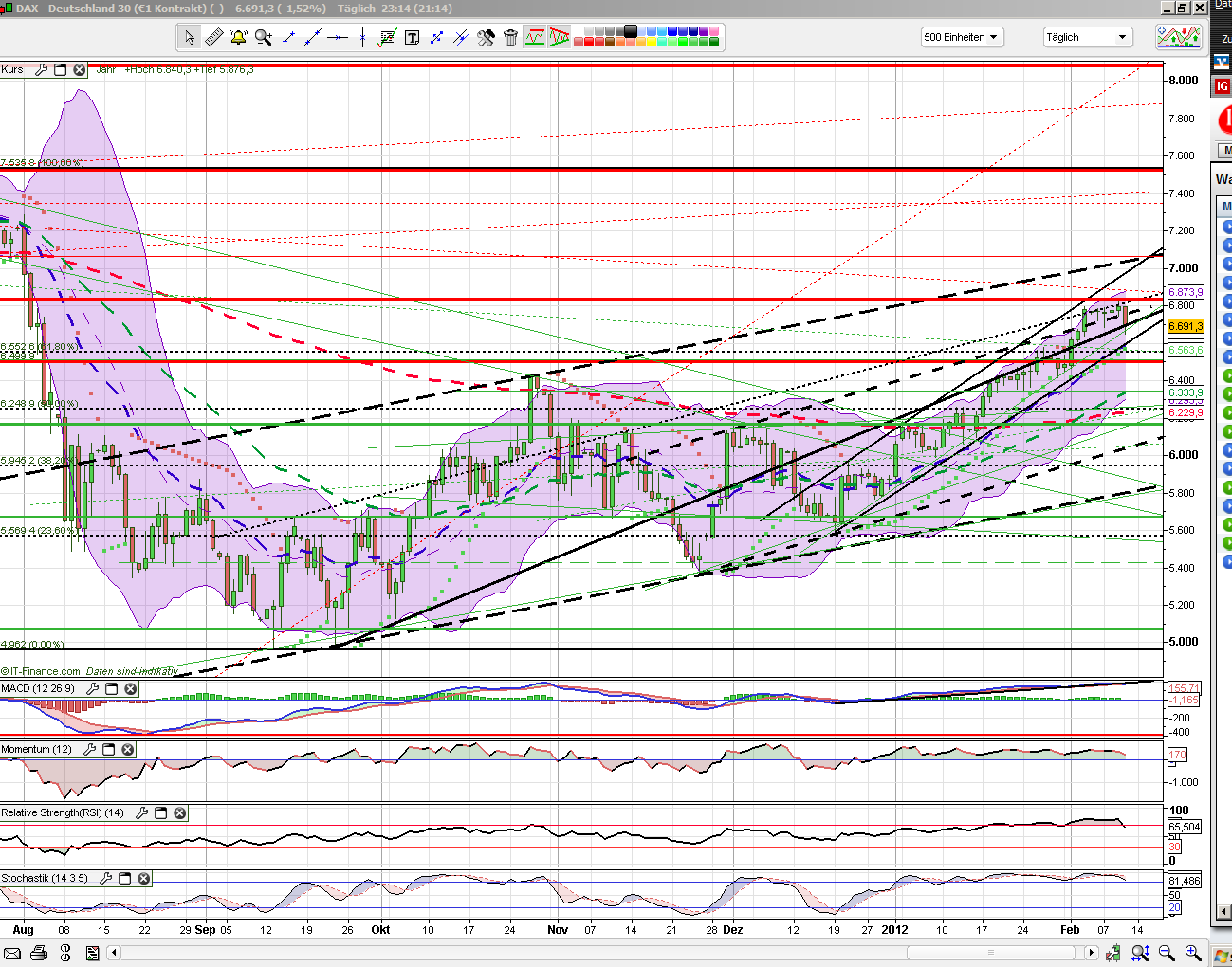Select the long trend line drawing tool
Screen dimensions: 1232x967
(x=313, y=37)
